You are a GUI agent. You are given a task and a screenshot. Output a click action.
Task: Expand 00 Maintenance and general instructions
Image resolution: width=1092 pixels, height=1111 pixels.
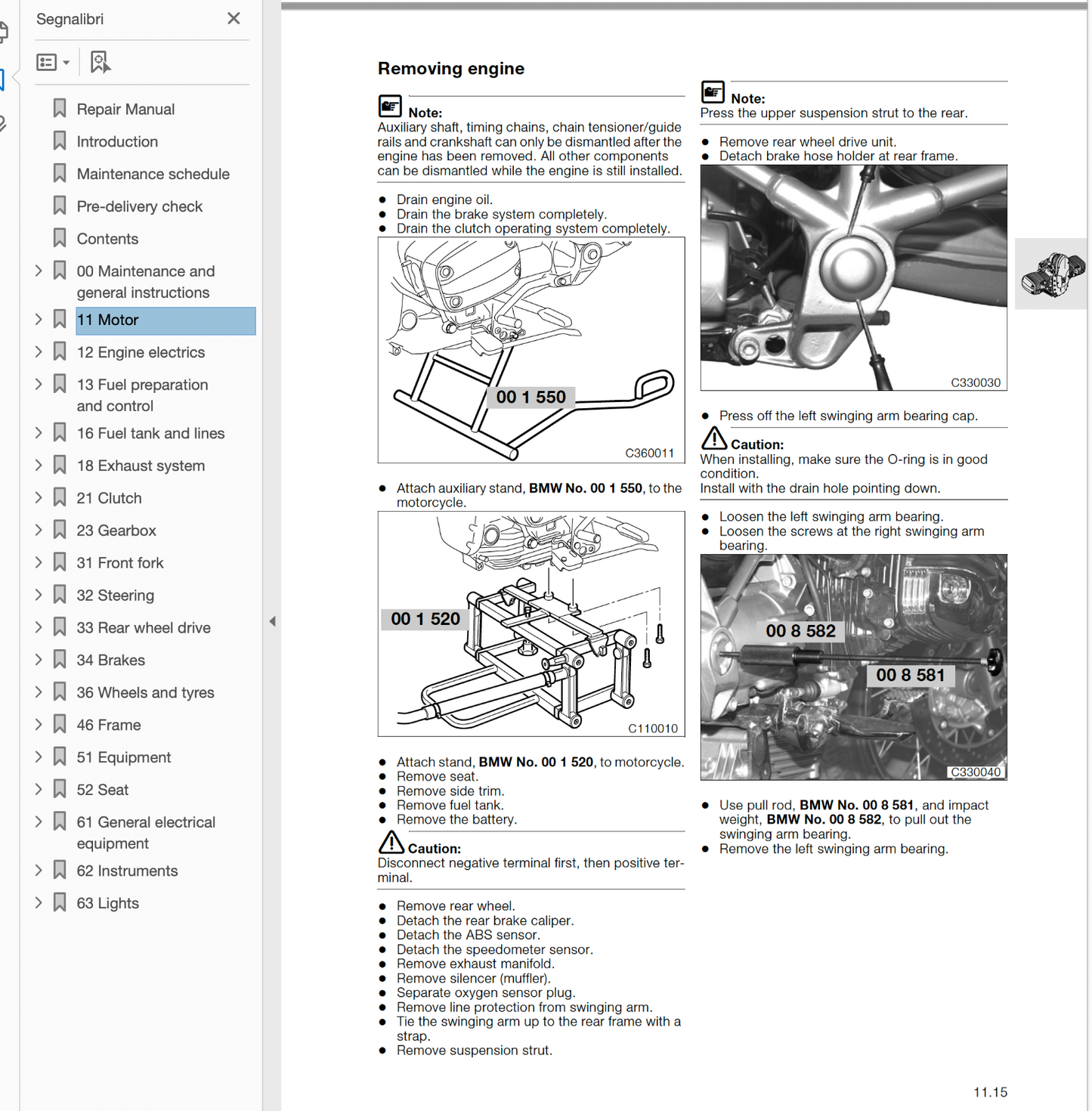coord(39,271)
